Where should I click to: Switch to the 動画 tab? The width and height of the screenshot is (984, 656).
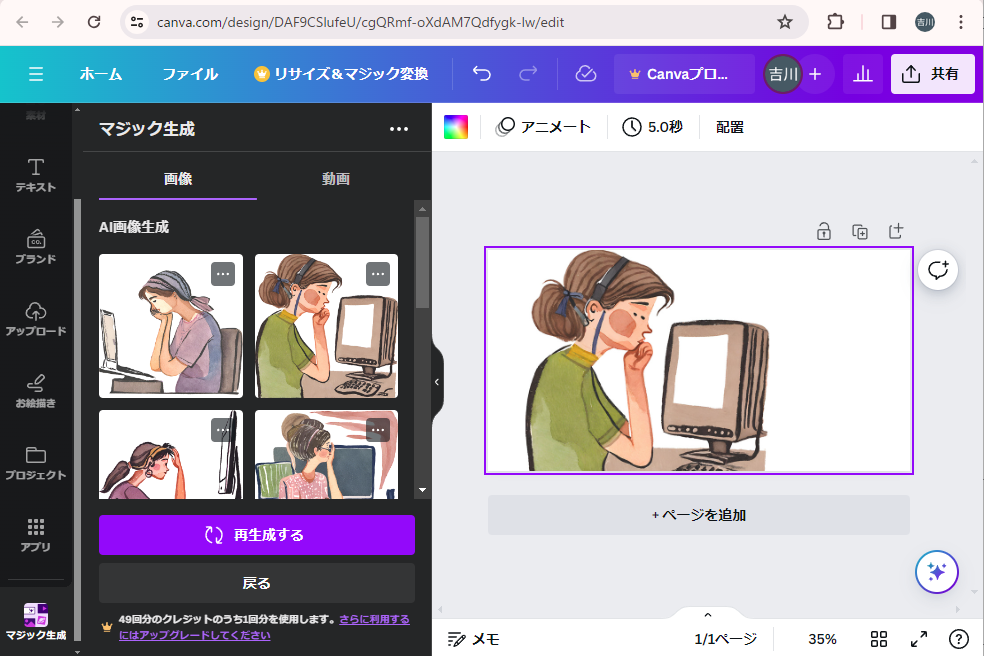tap(336, 179)
